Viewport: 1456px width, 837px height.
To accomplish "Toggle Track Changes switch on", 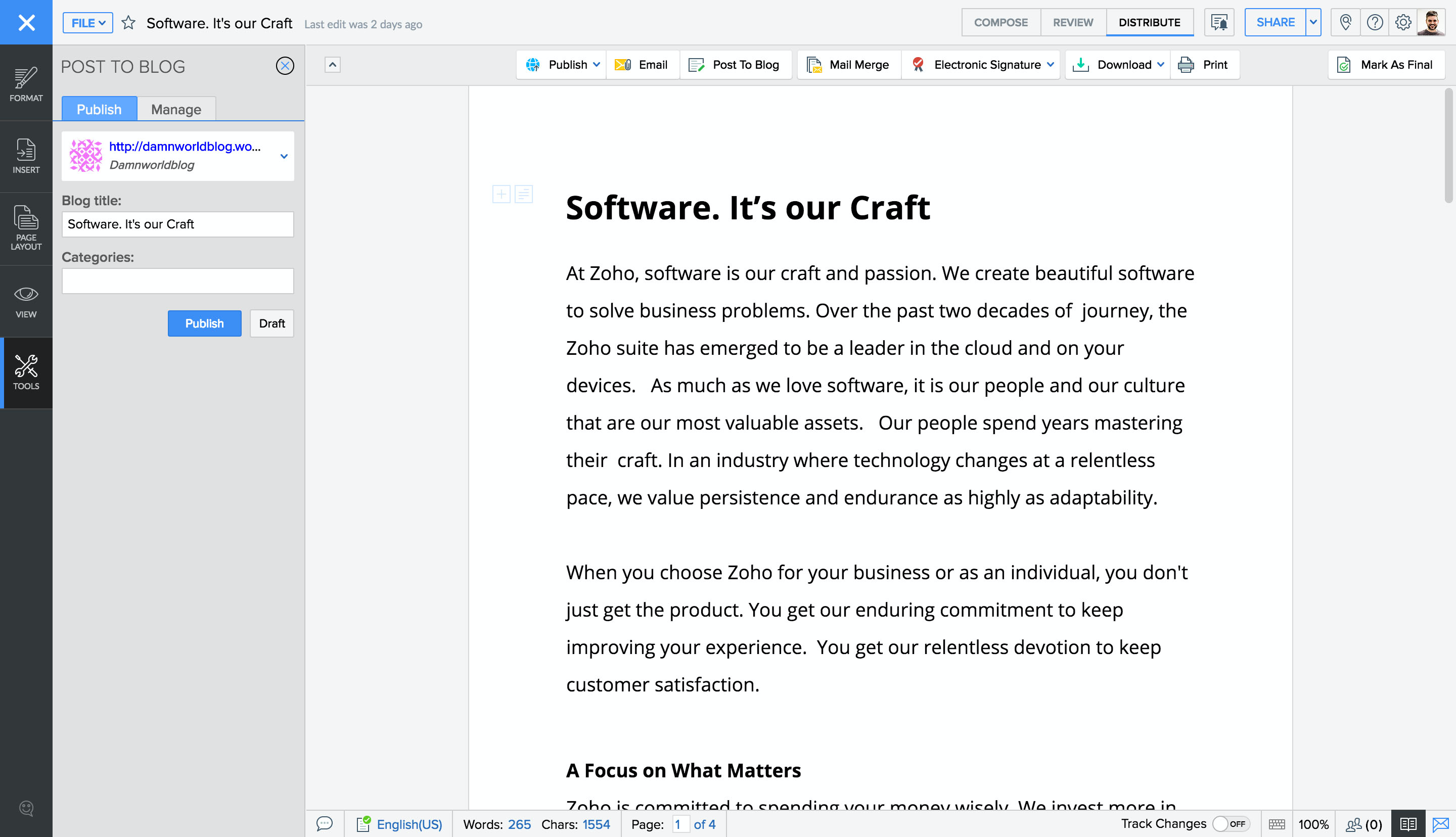I will click(1231, 824).
